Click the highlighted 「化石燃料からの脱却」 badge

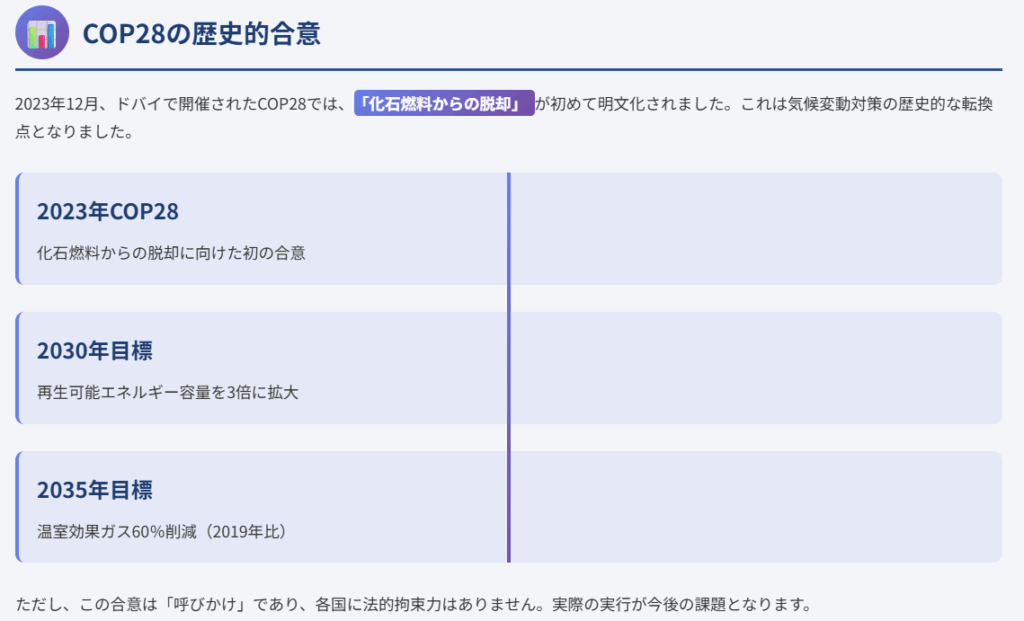coord(444,105)
